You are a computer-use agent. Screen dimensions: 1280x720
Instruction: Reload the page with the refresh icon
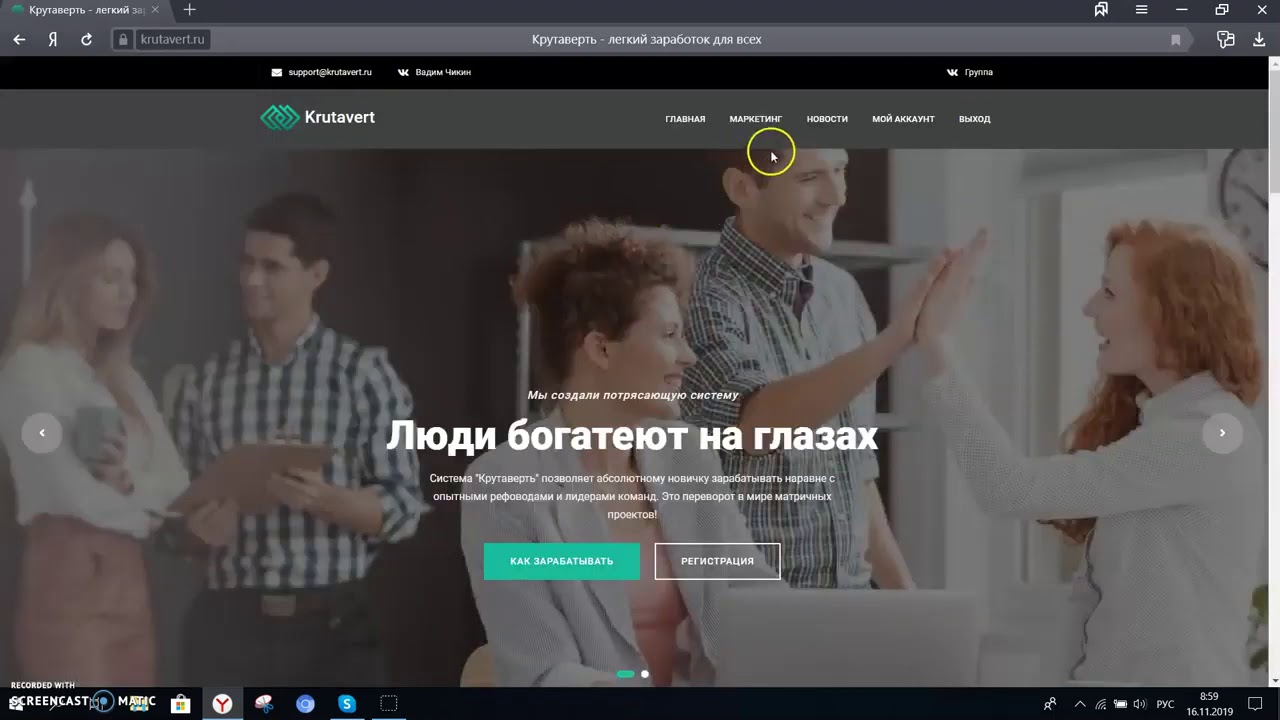click(86, 39)
